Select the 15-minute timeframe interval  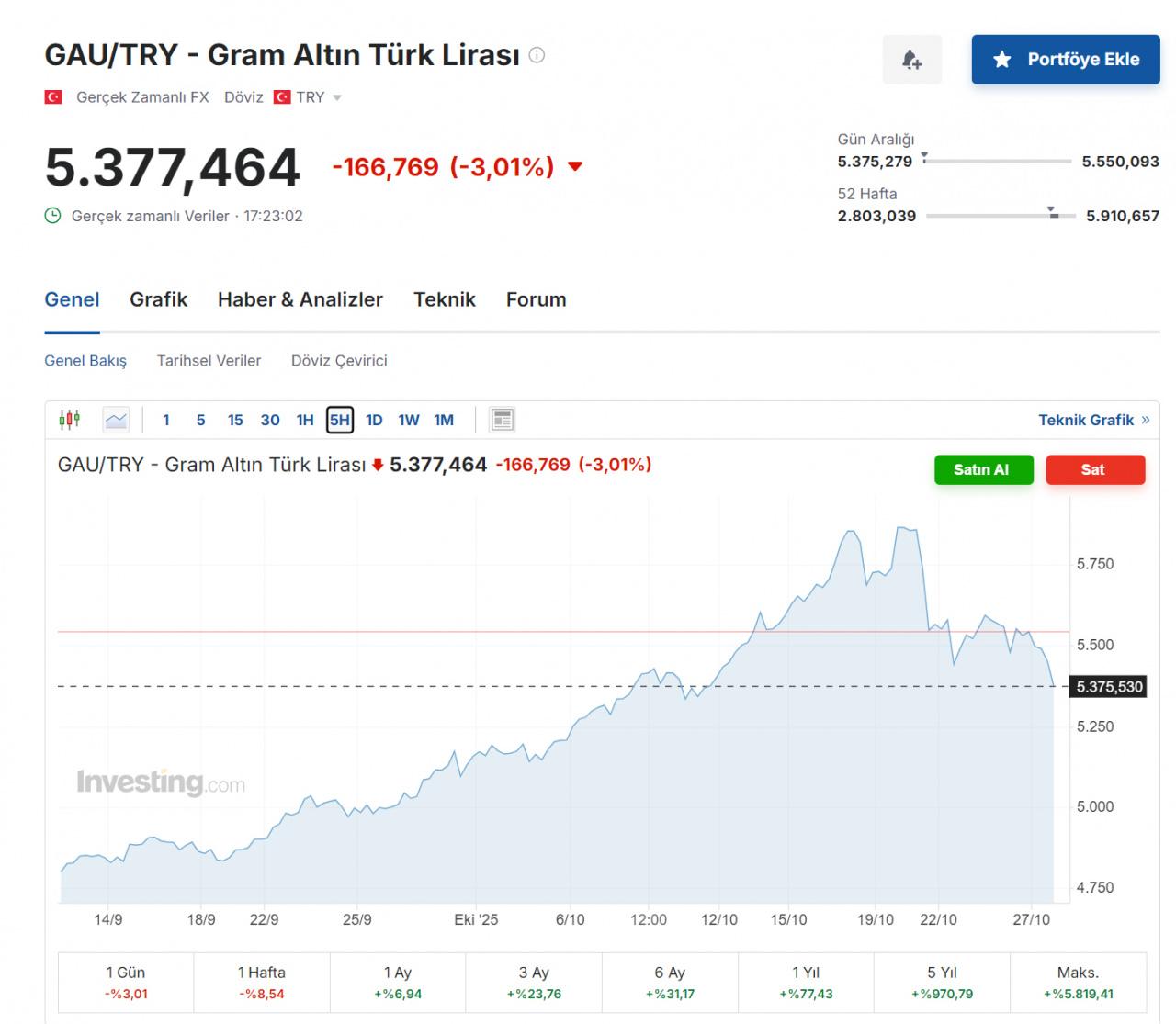point(235,420)
